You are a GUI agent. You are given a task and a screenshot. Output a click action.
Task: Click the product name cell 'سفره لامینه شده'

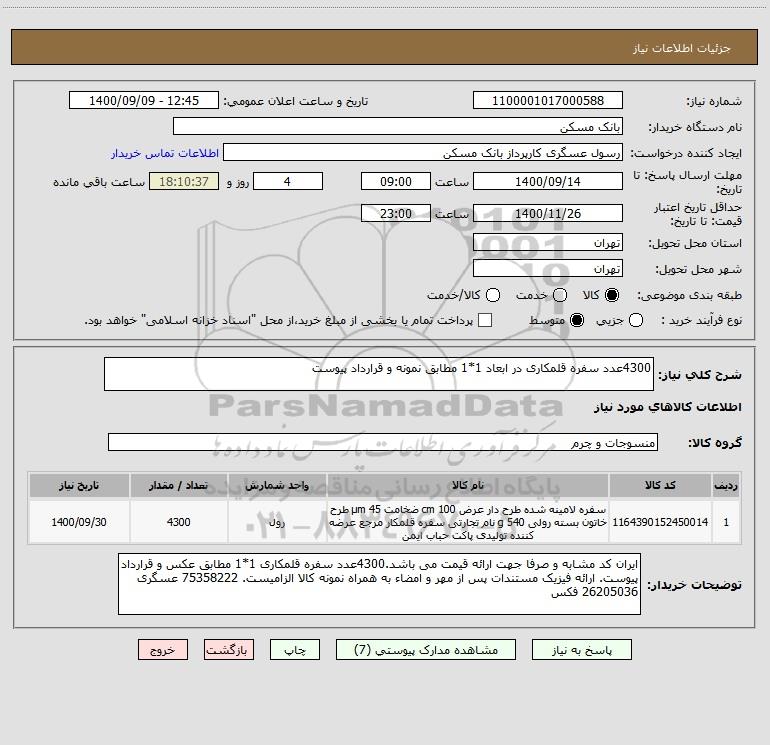pyautogui.click(x=468, y=522)
